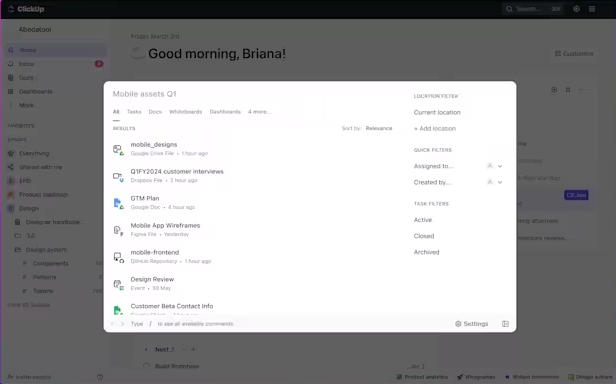Open the 4 more tabs menu

click(x=259, y=112)
